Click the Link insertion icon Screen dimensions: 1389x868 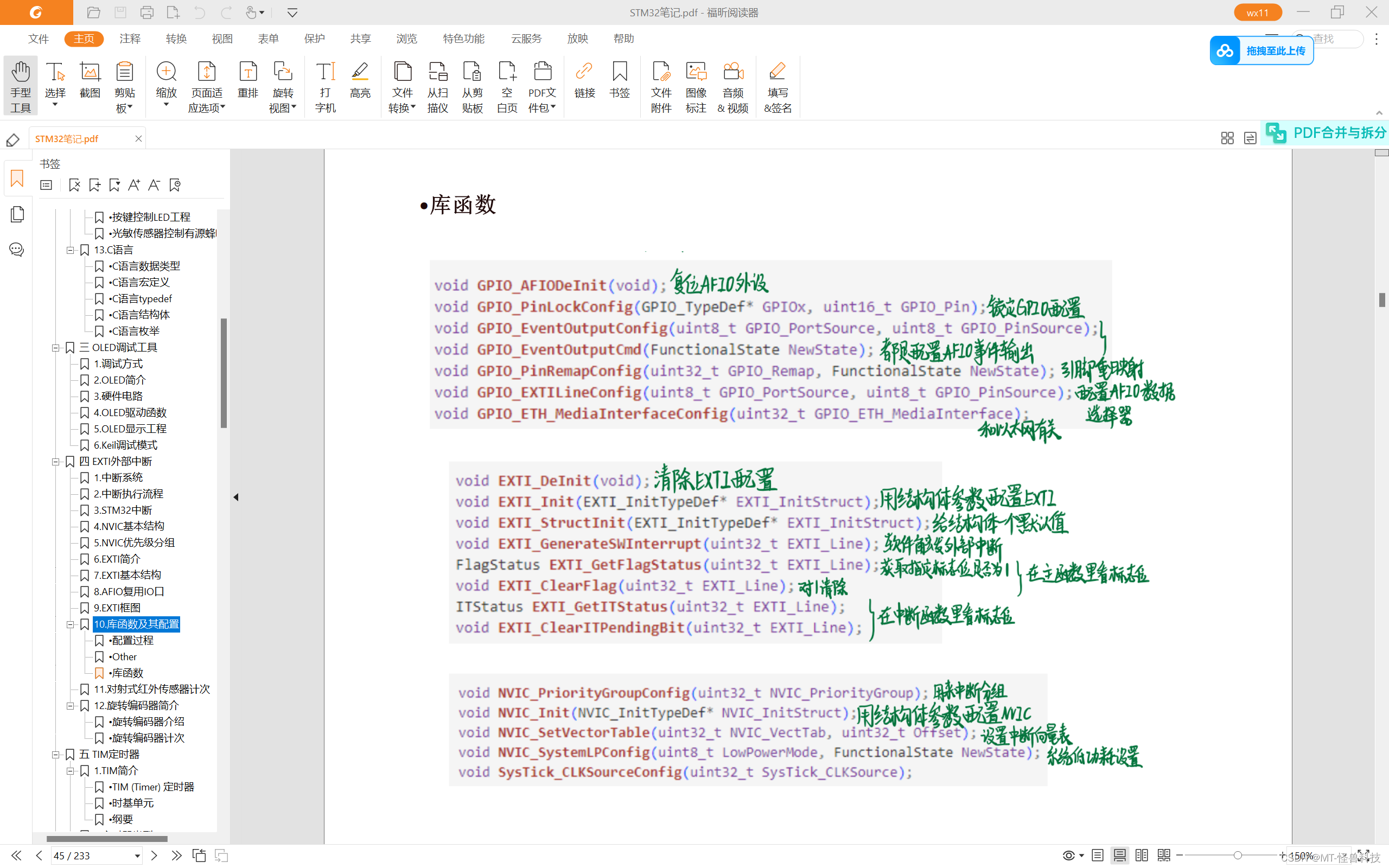[584, 80]
